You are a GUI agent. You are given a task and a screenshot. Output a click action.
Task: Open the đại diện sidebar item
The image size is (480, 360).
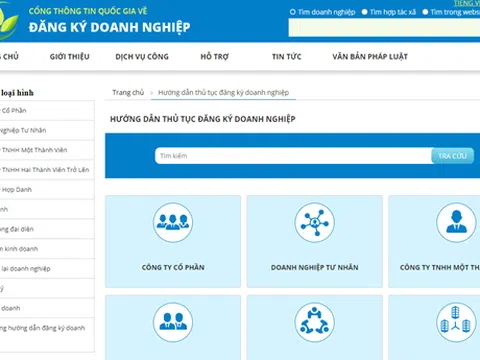coord(47,229)
